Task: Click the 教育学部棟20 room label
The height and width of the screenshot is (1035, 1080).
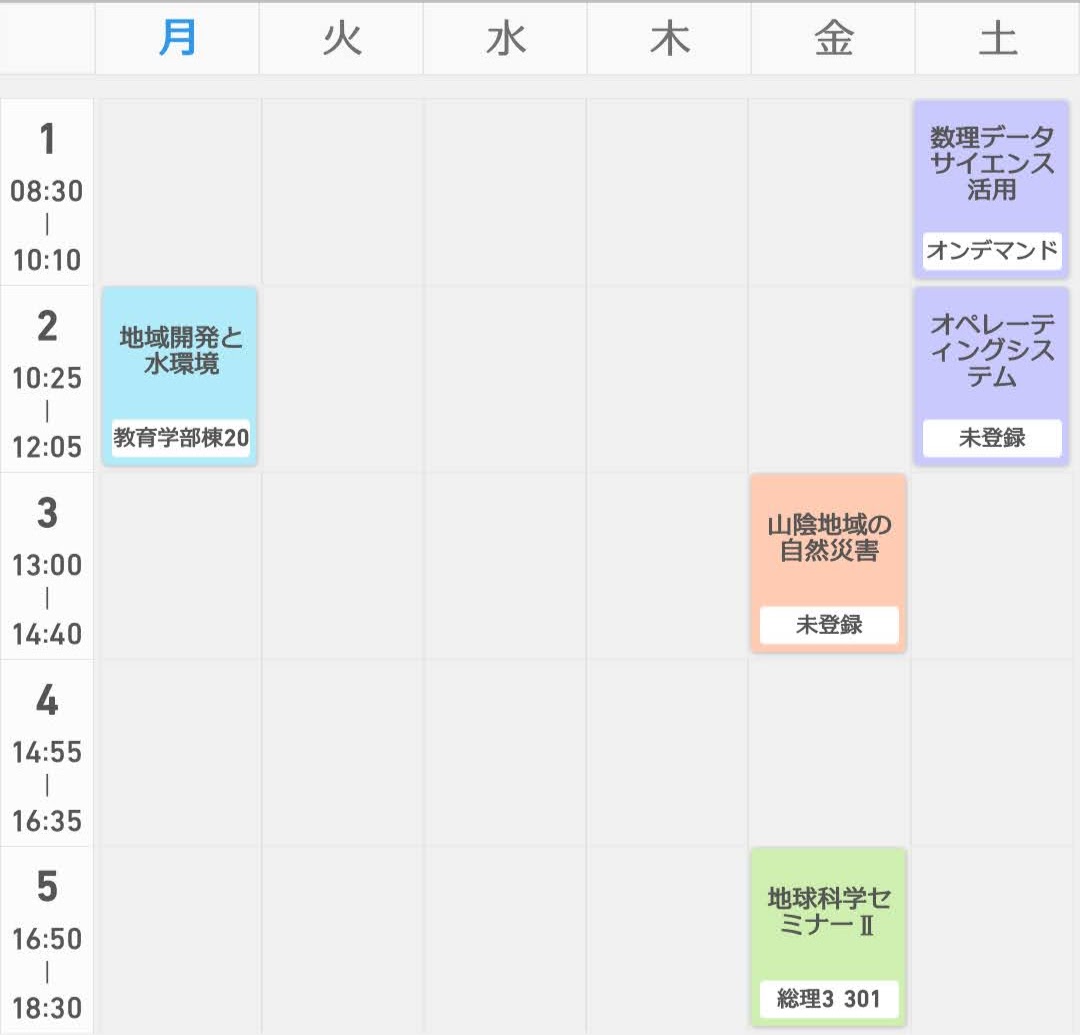Action: [180, 437]
